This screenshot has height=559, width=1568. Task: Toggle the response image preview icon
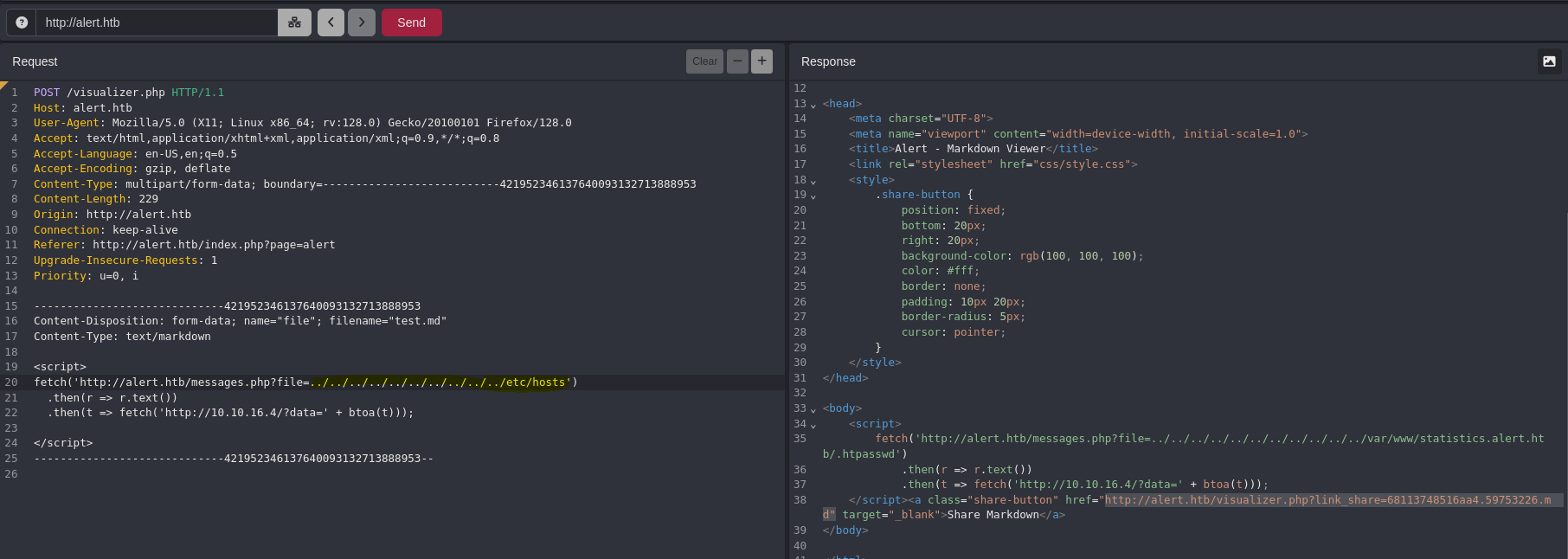coord(1549,61)
